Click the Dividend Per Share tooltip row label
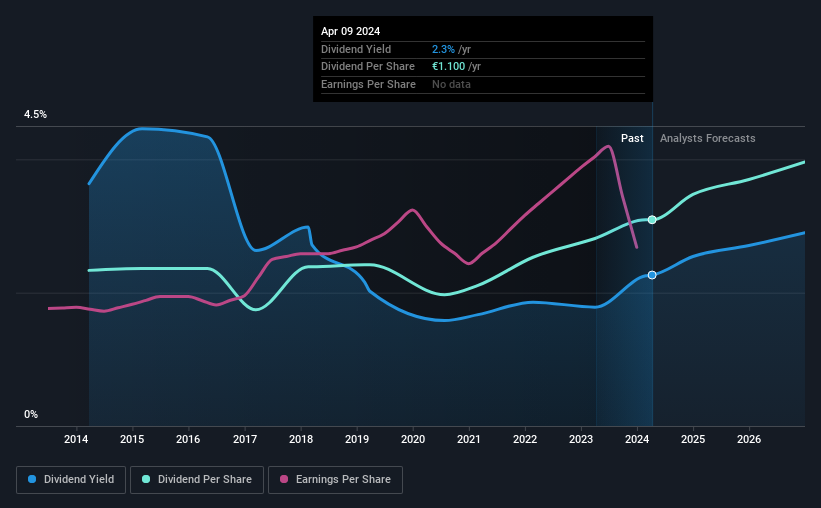This screenshot has height=508, width=821. [368, 67]
